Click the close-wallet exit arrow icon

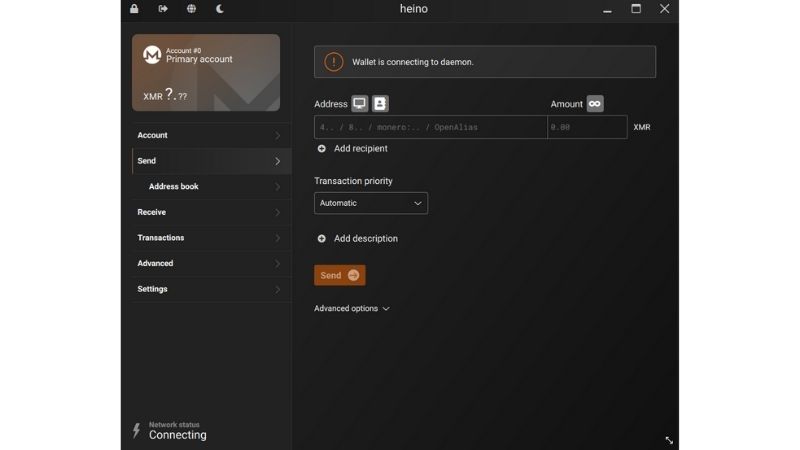pos(163,9)
